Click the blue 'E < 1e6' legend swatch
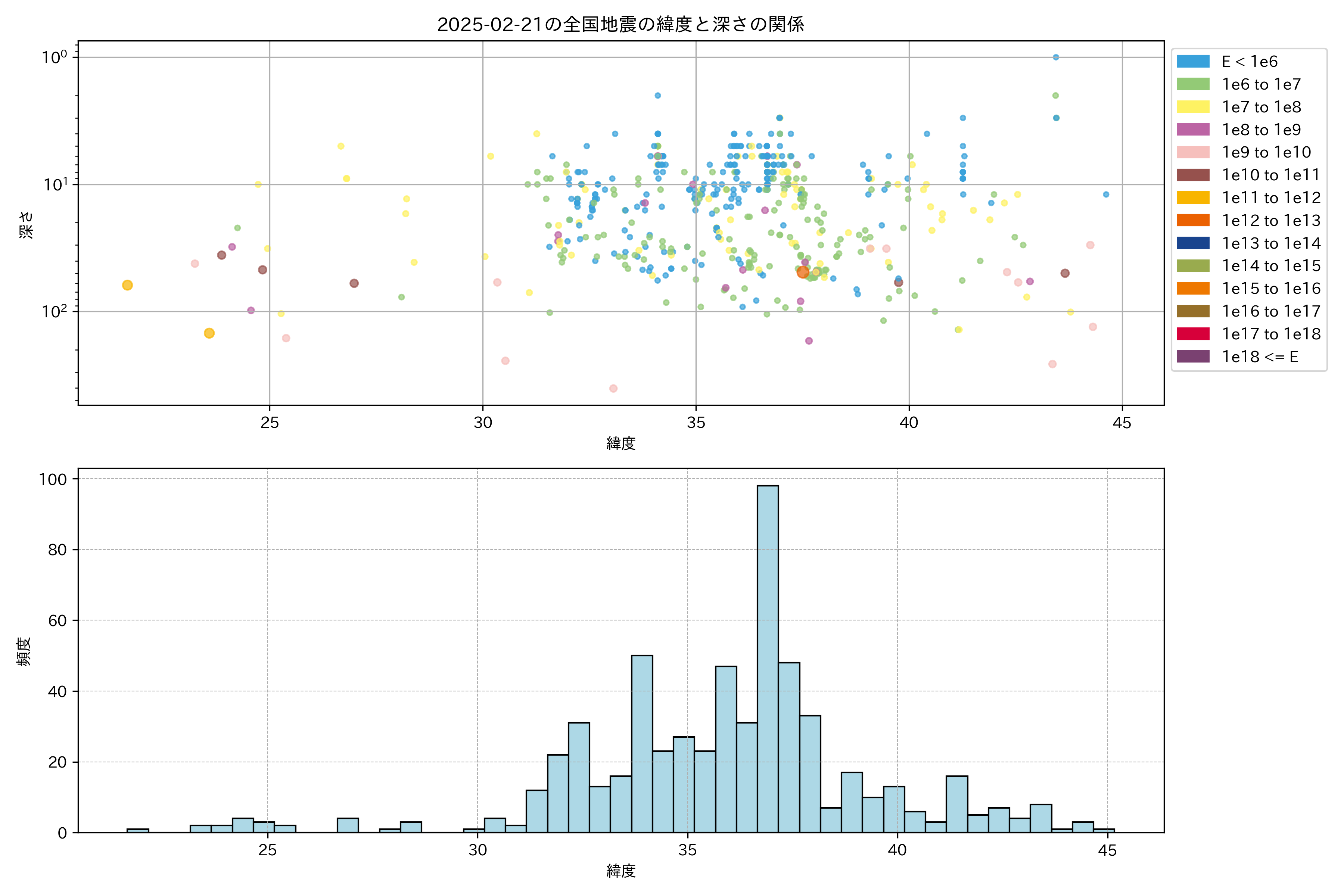The width and height of the screenshot is (1344, 896). pos(1193,61)
